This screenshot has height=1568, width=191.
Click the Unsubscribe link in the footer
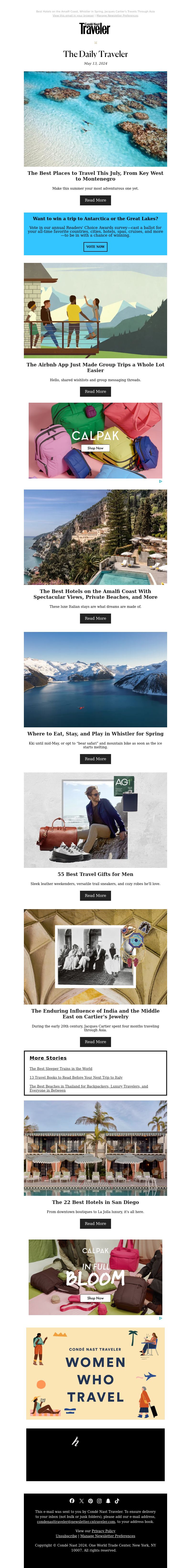(x=66, y=1536)
